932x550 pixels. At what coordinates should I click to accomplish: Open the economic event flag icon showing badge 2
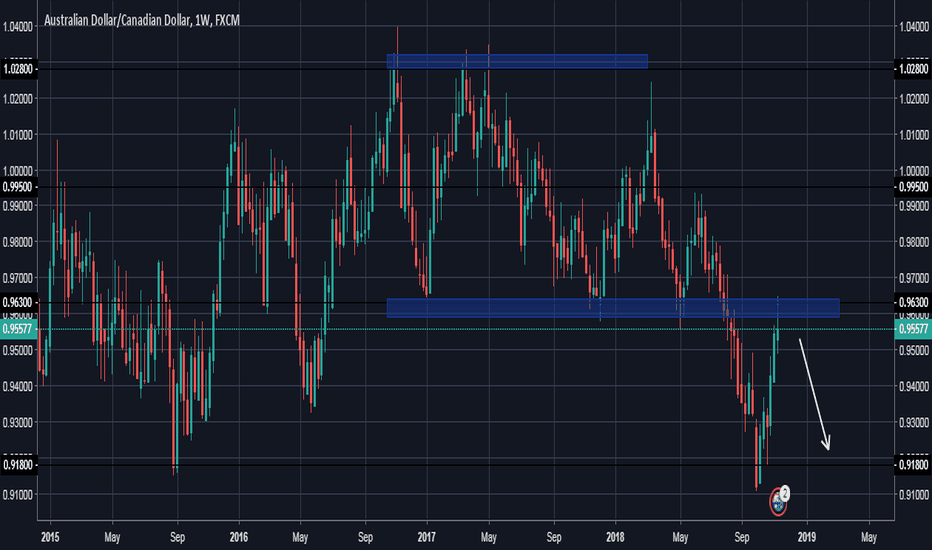point(779,502)
